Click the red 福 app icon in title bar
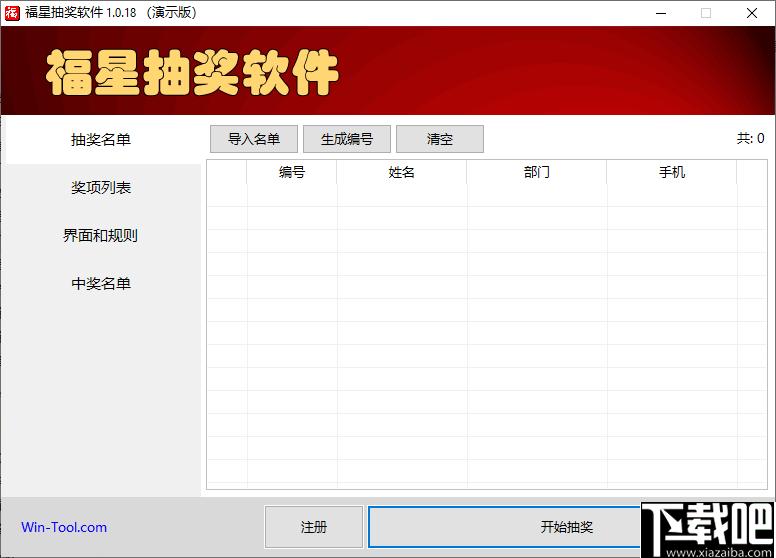This screenshot has width=776, height=558. pyautogui.click(x=12, y=13)
